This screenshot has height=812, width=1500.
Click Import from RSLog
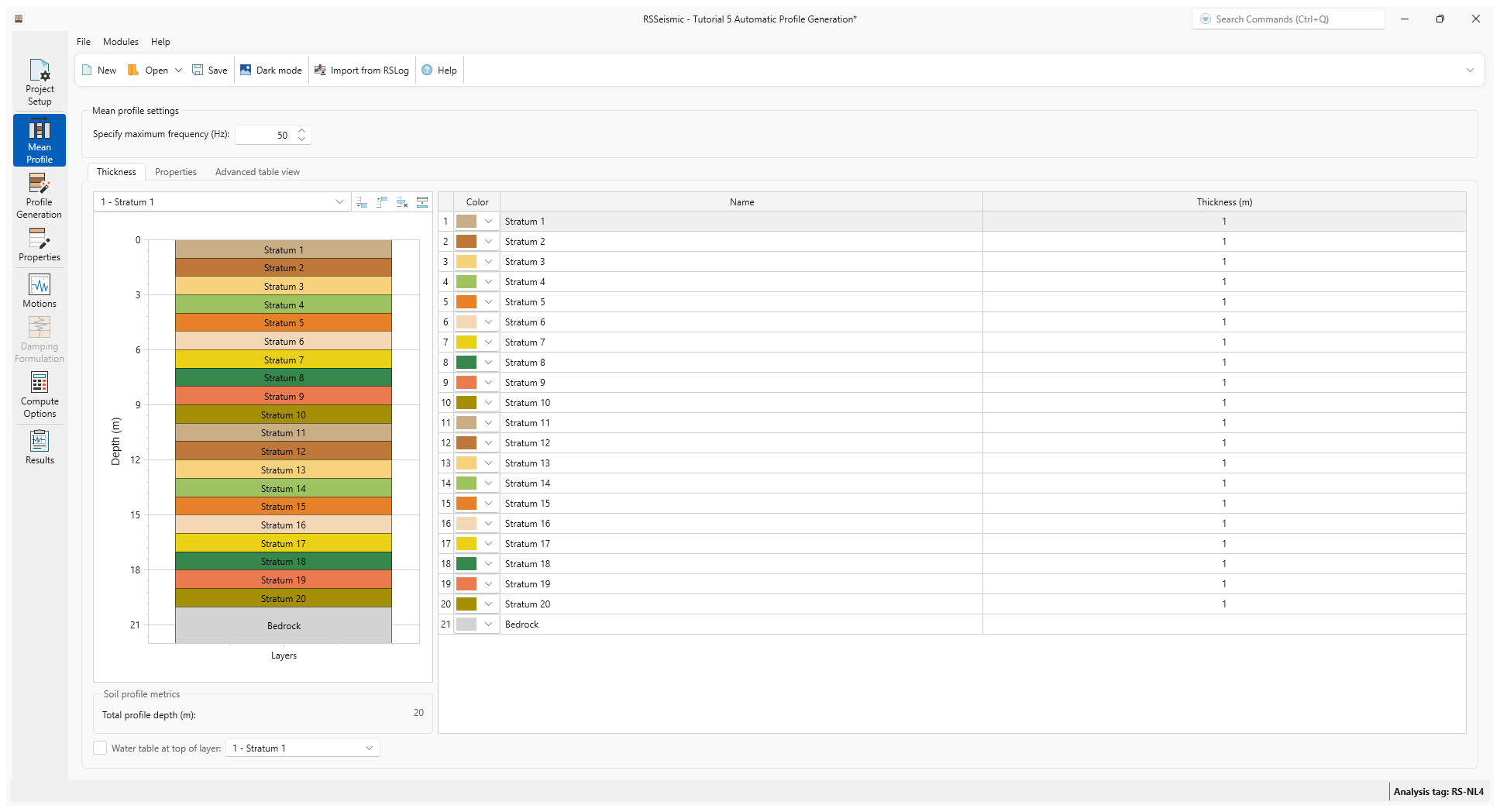362,71
